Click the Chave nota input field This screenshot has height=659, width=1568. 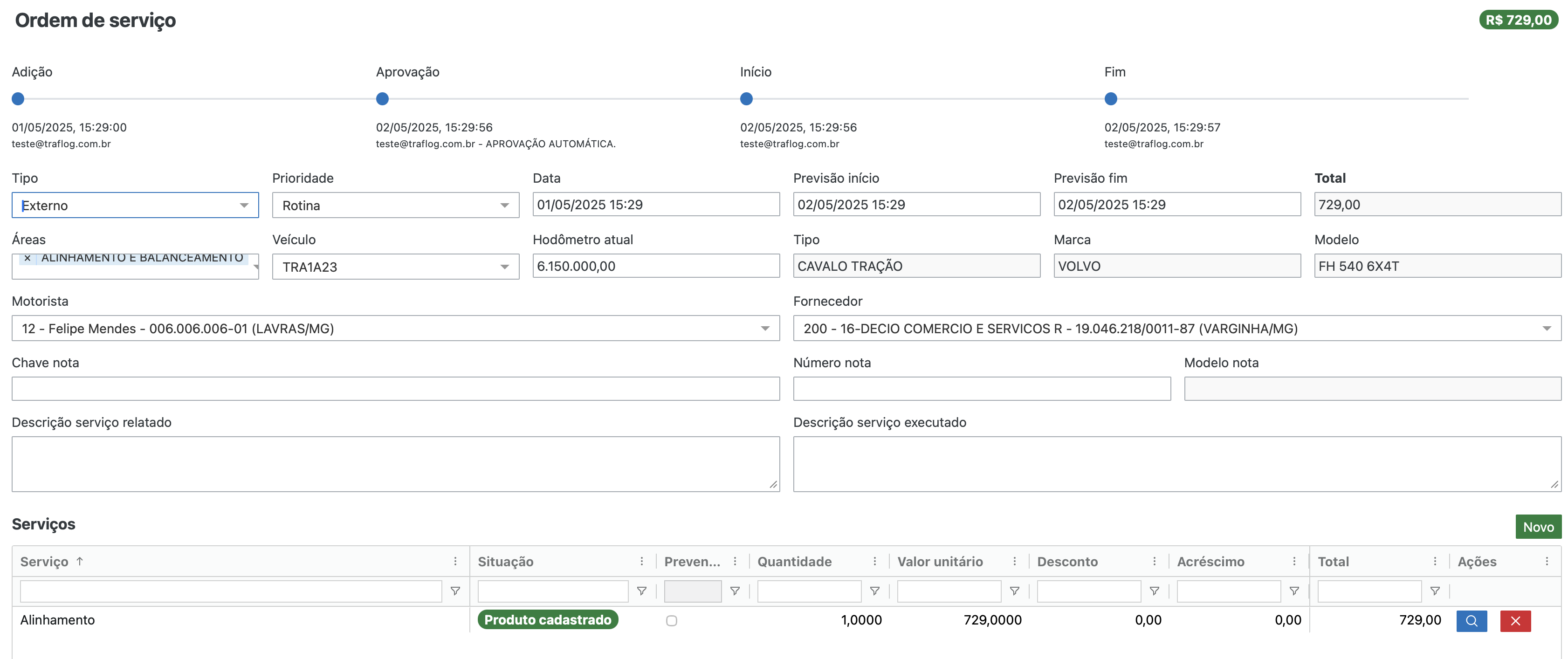pyautogui.click(x=395, y=388)
